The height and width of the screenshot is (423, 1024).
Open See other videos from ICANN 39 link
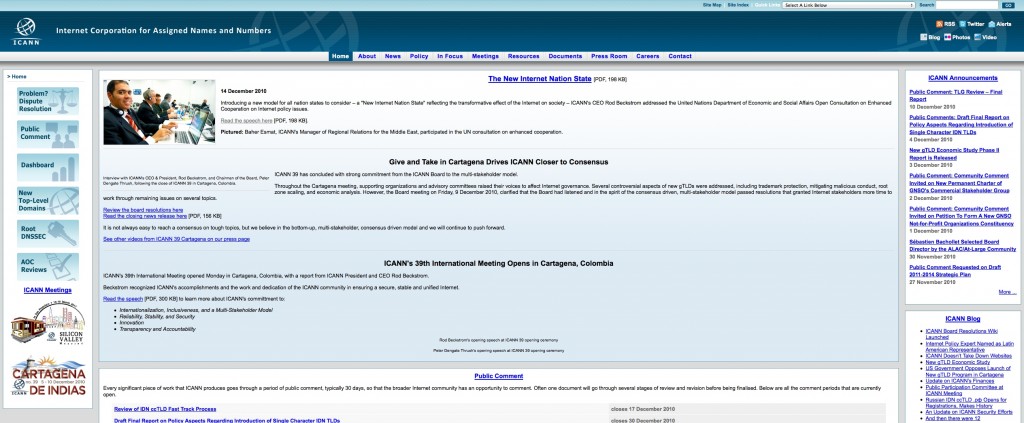176,240
